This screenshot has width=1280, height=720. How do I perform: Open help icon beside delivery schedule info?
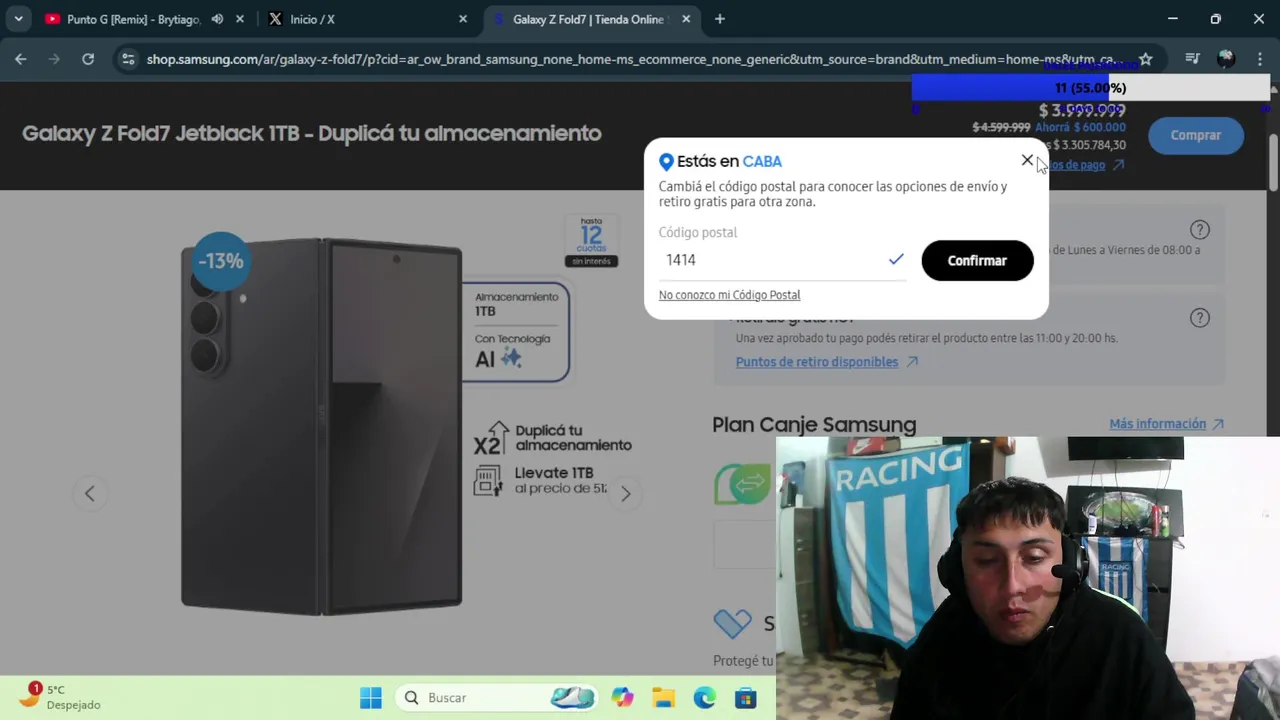pyautogui.click(x=1200, y=230)
